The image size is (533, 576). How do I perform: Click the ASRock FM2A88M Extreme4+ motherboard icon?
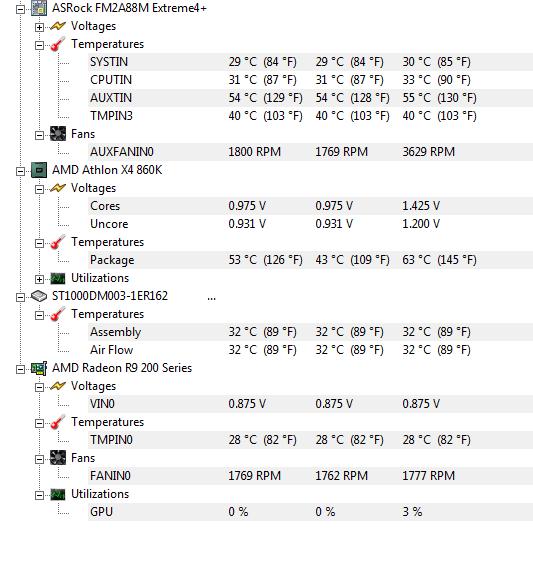[x=39, y=8]
